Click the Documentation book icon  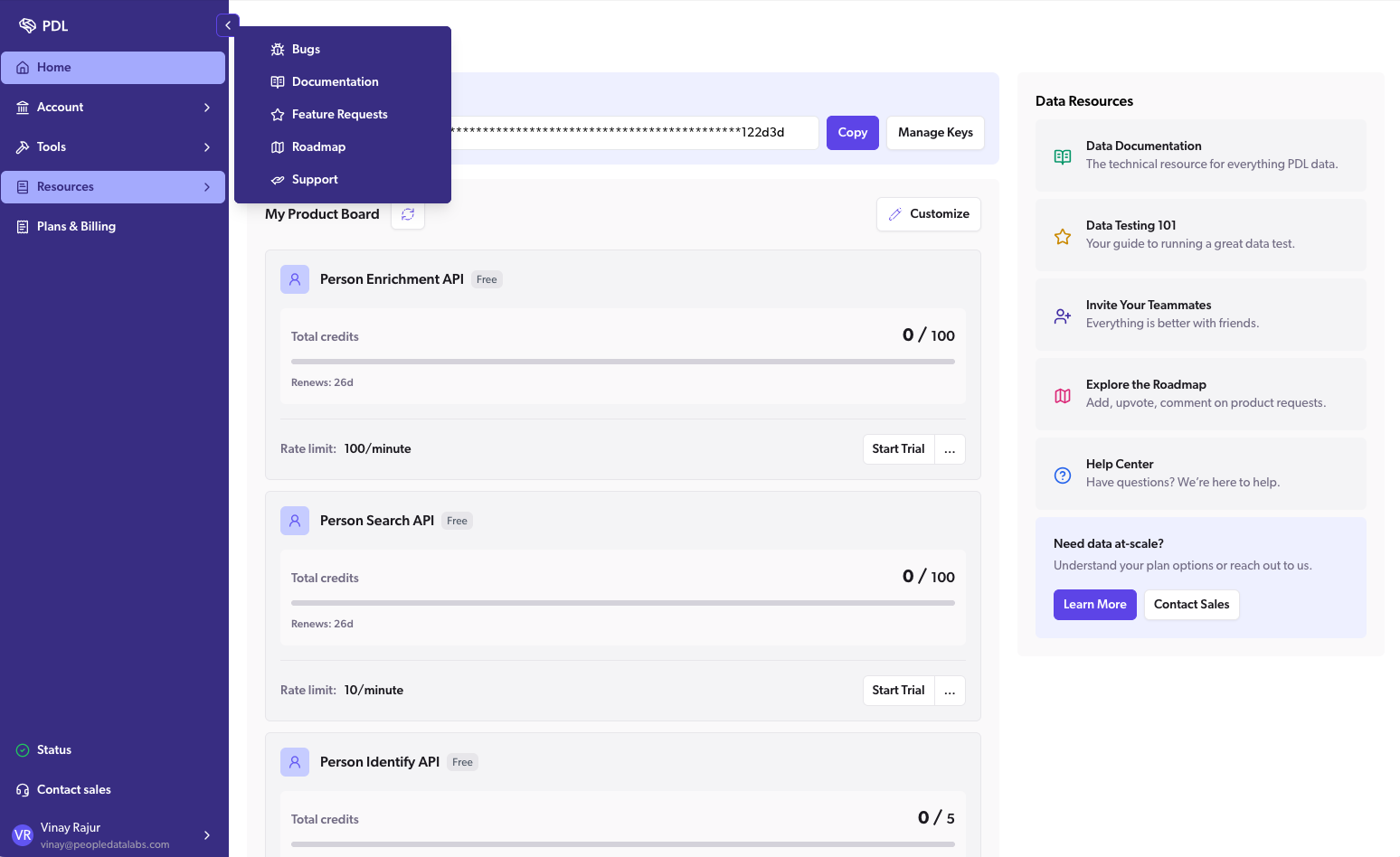(278, 82)
